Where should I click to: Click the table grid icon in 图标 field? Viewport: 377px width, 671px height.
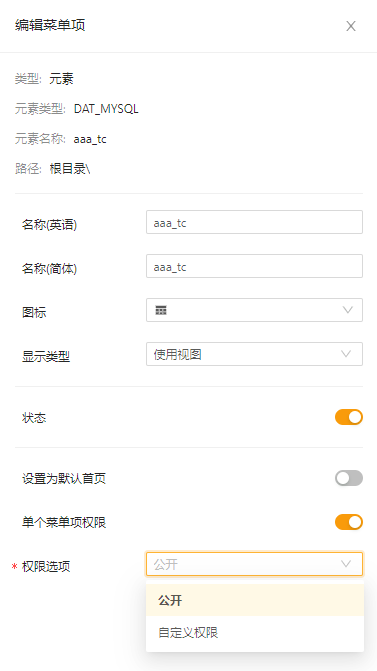point(161,310)
